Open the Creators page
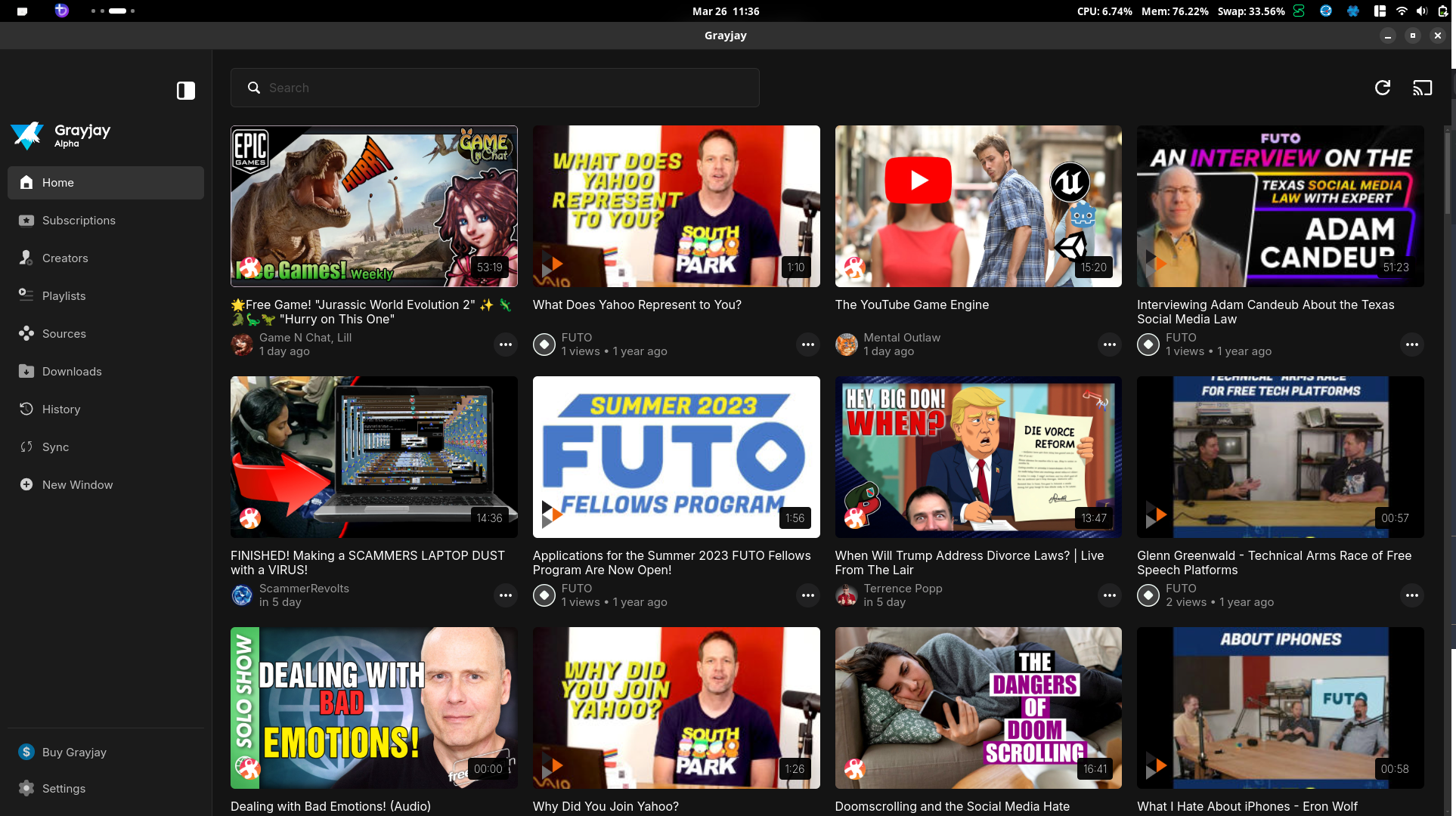1456x816 pixels. 106,258
